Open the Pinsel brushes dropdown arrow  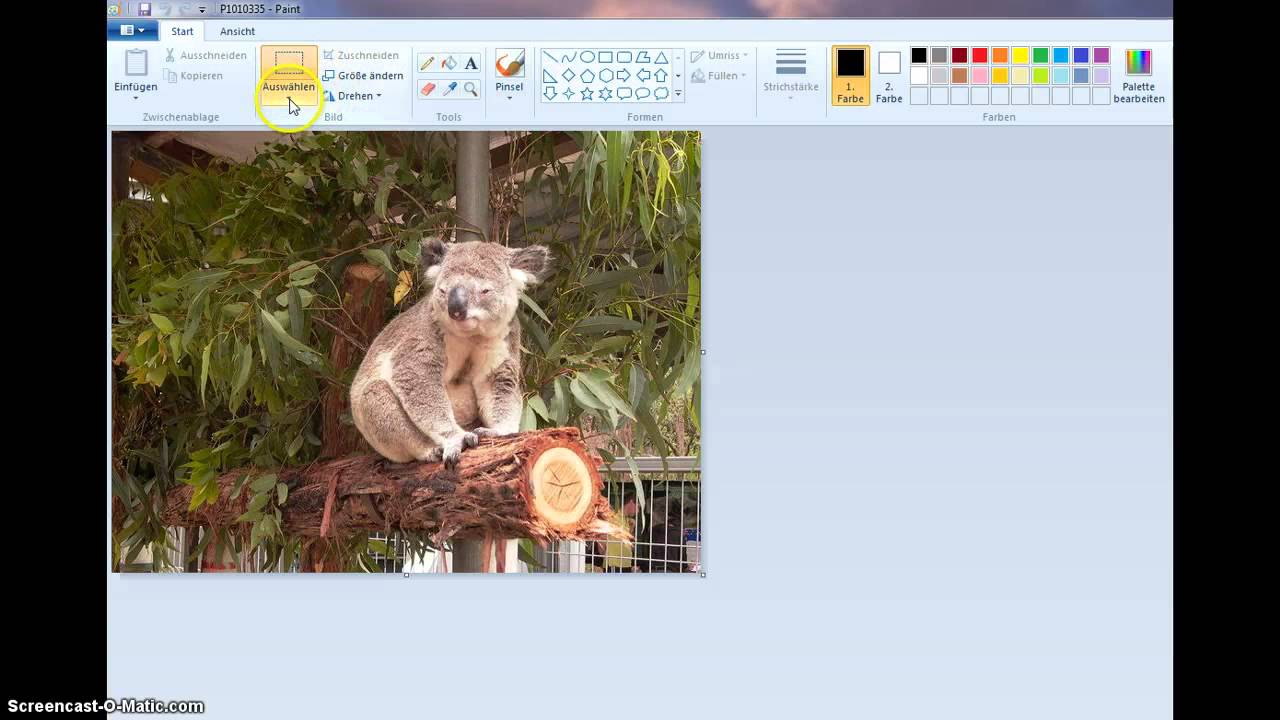point(509,98)
